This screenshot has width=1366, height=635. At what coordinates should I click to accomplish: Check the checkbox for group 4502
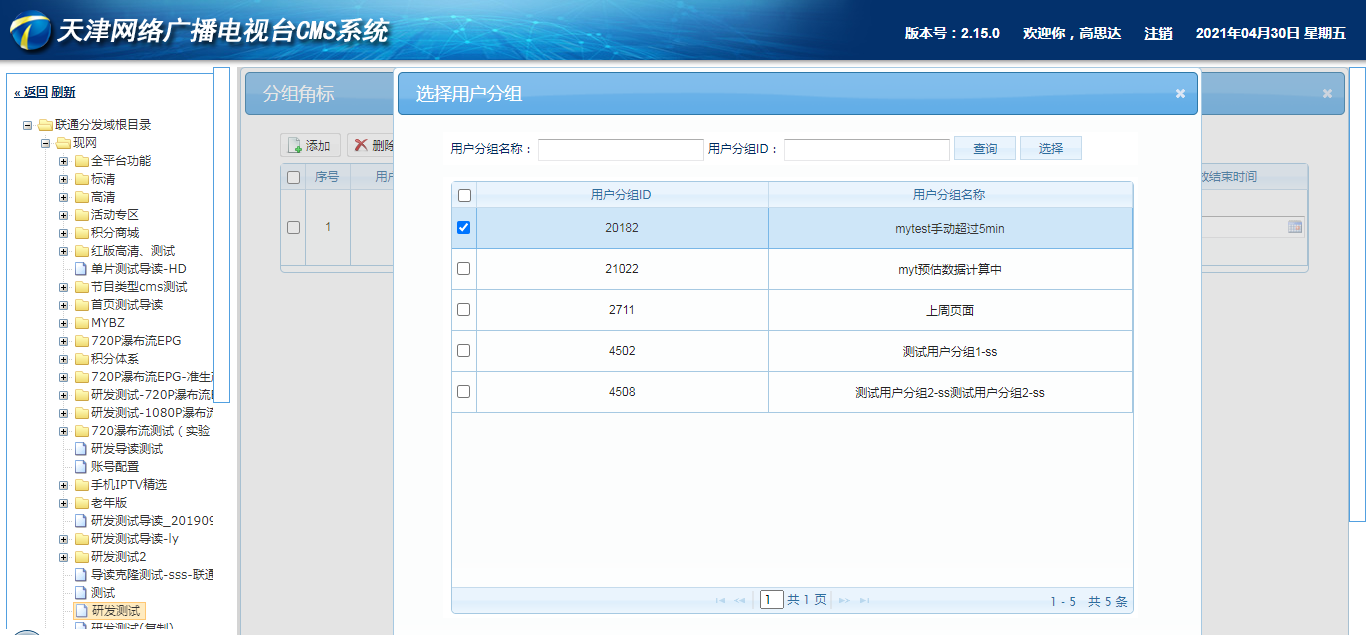[x=463, y=351]
